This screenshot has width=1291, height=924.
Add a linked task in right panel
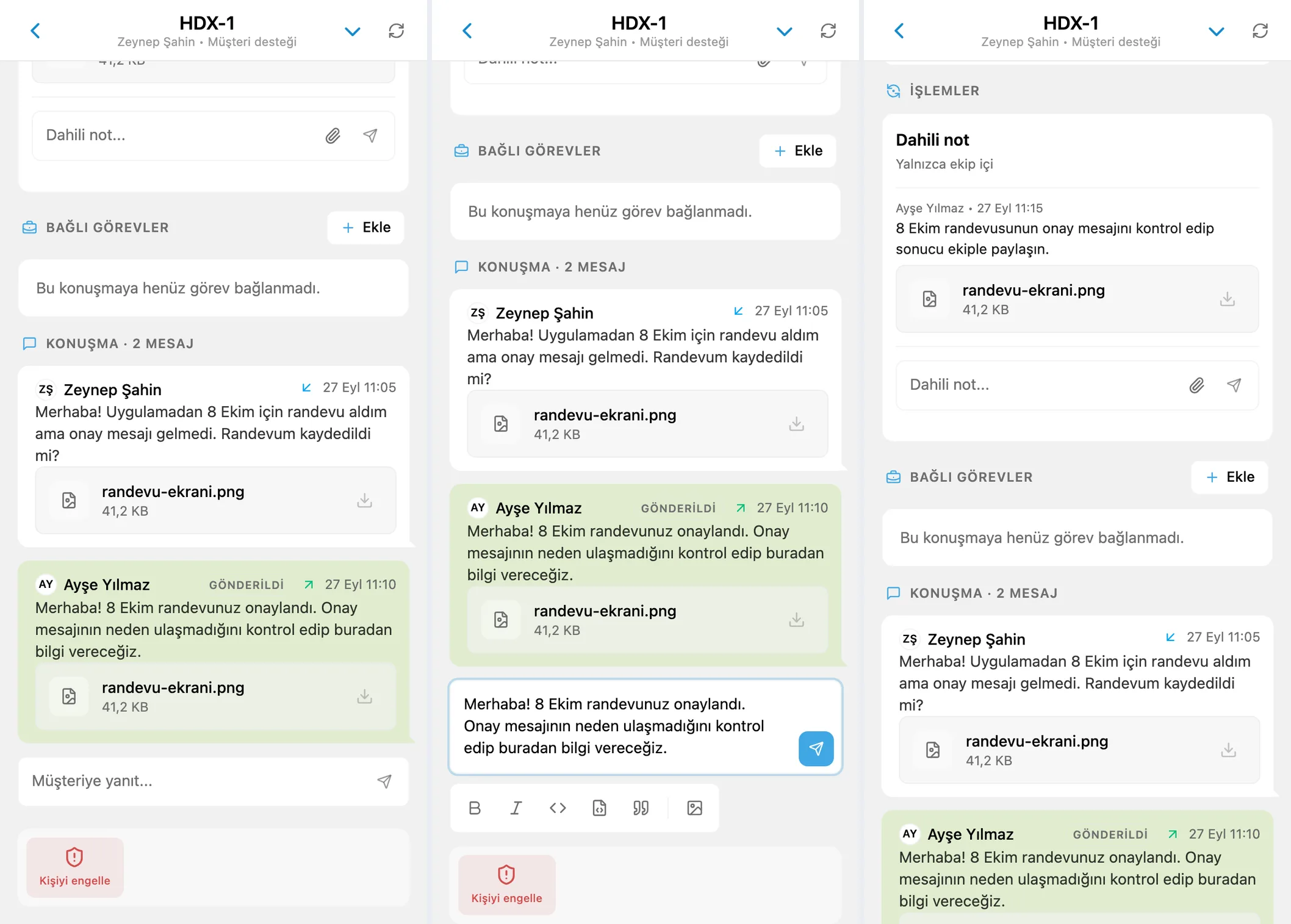(1230, 477)
